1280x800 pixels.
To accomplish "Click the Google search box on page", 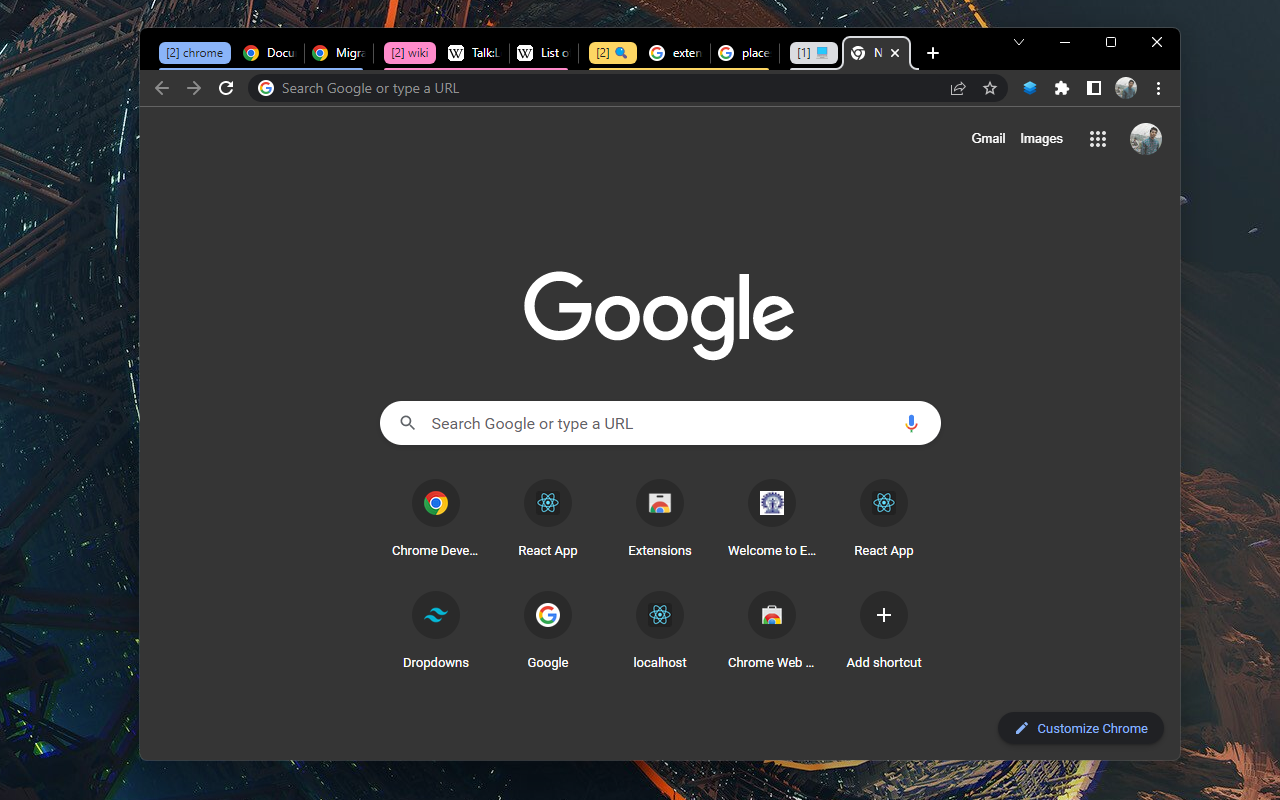I will 660,423.
